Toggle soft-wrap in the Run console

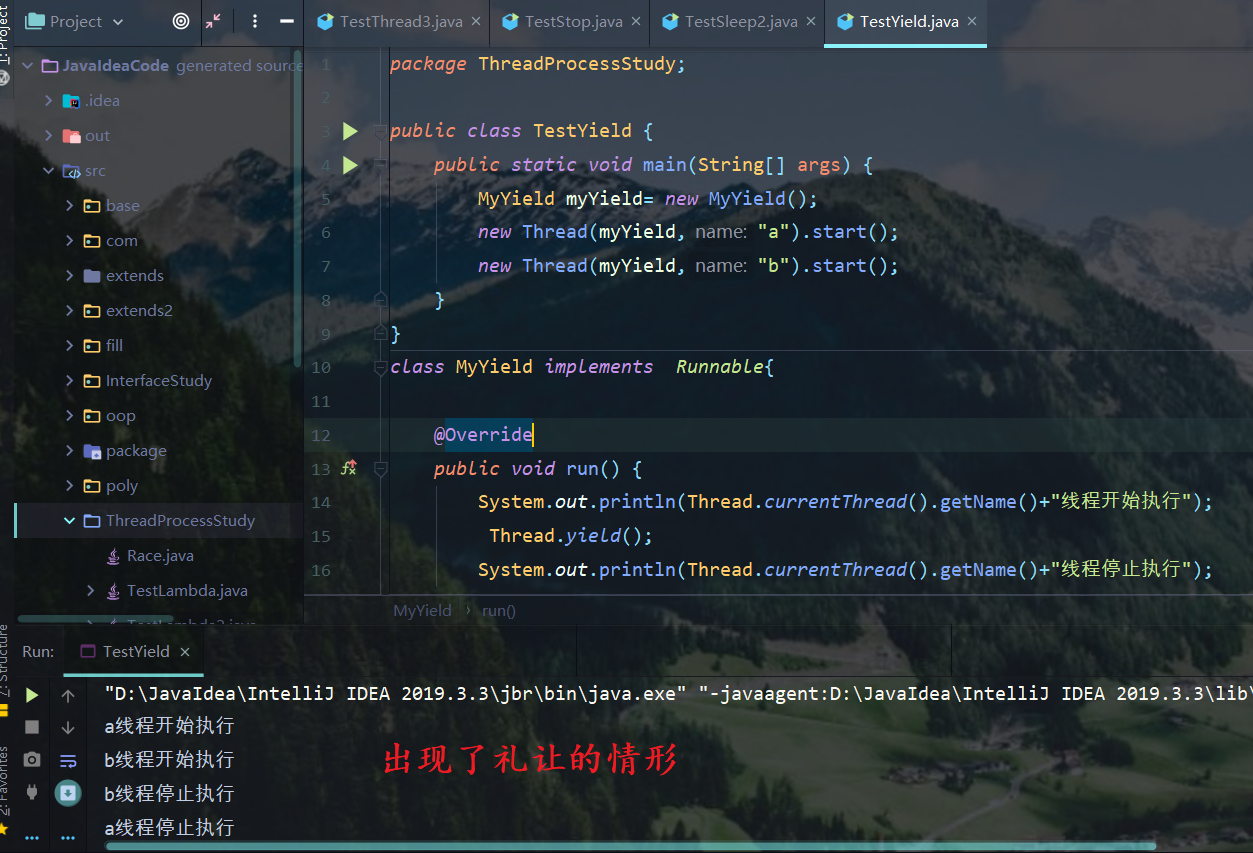pyautogui.click(x=68, y=760)
